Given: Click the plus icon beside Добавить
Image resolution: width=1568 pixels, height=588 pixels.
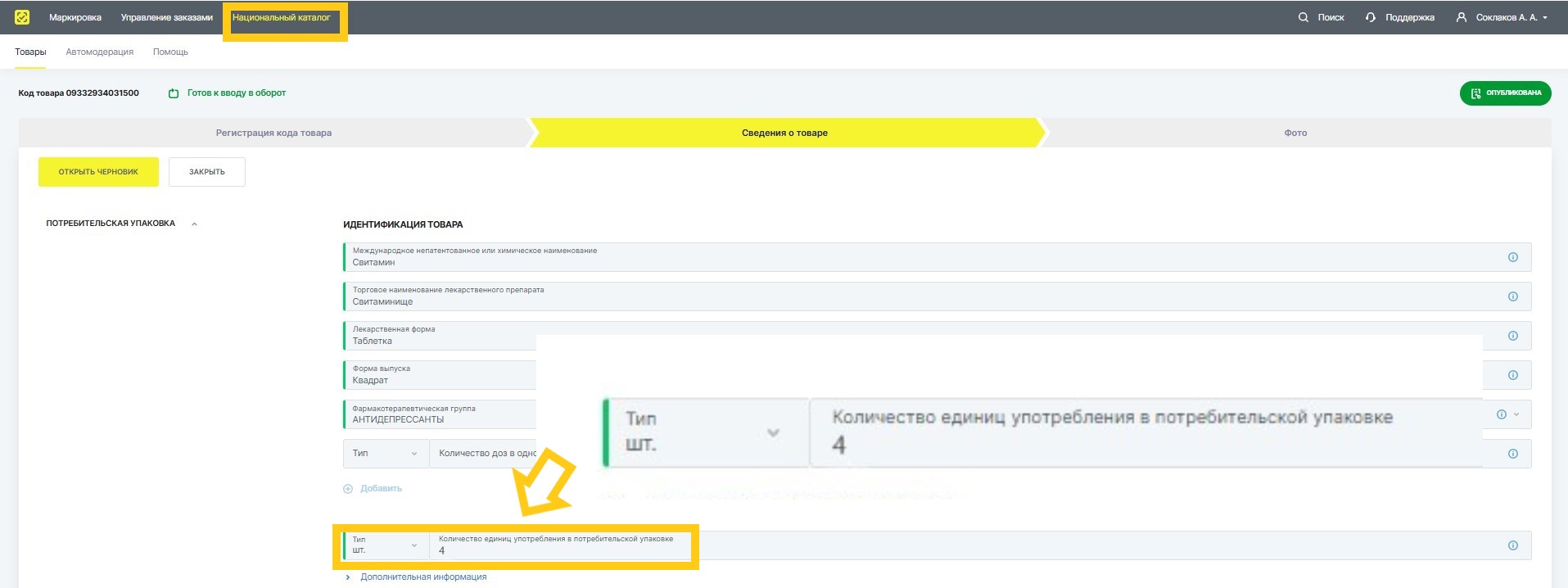Looking at the screenshot, I should coord(348,489).
